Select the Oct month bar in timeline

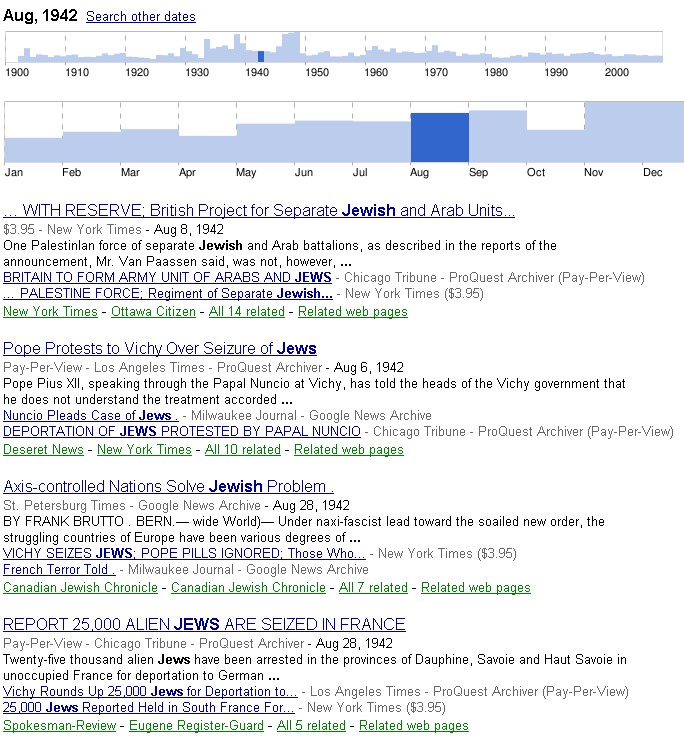click(555, 146)
